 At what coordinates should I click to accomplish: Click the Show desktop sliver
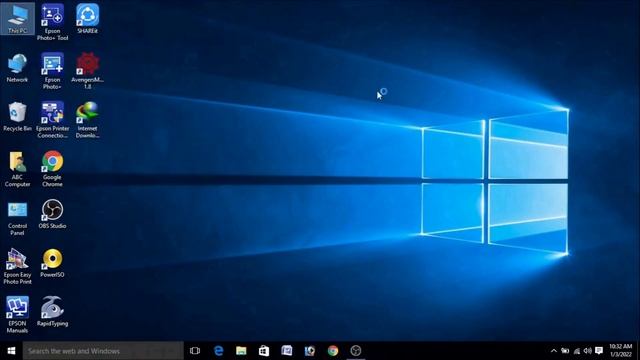(638, 351)
